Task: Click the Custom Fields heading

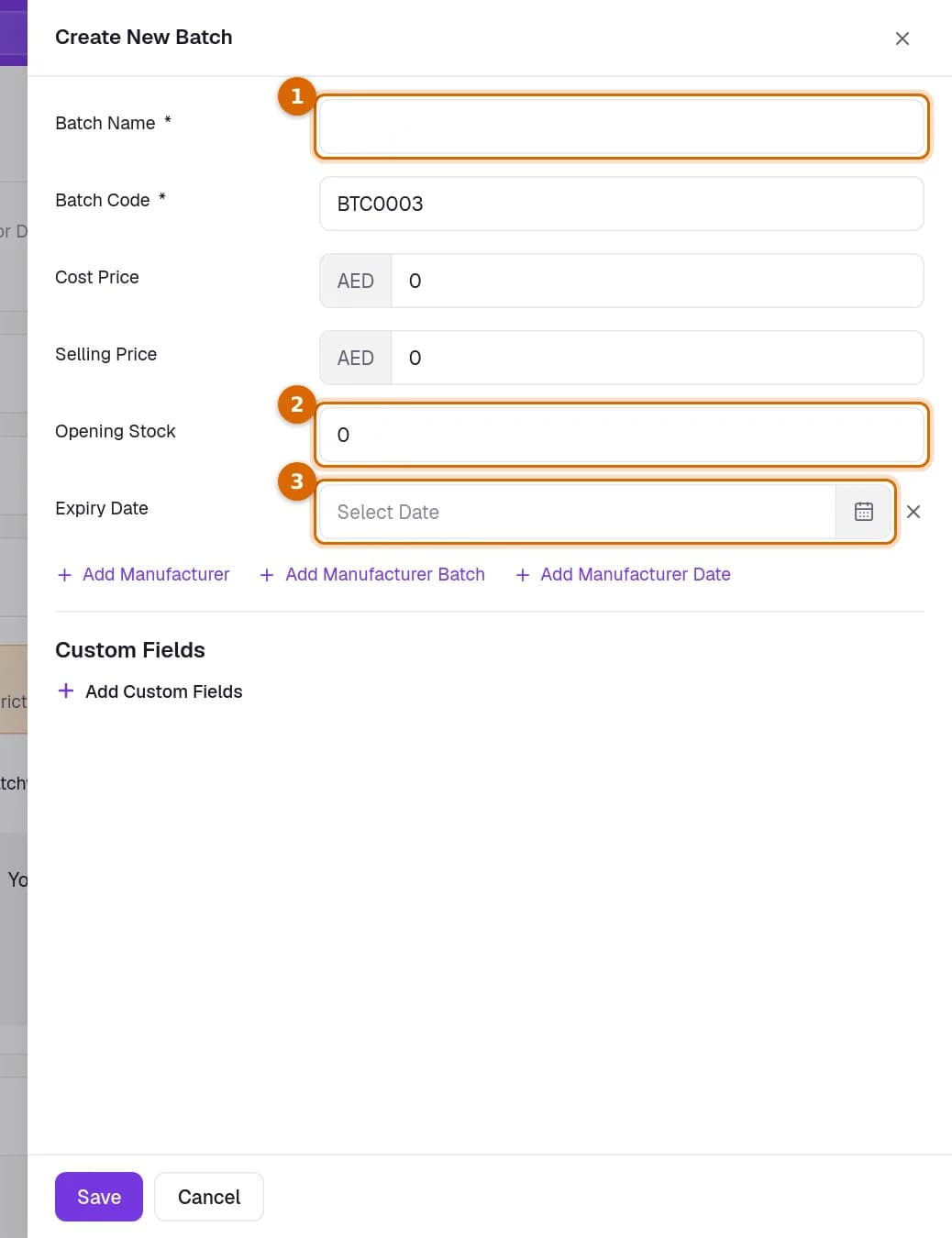Action: (130, 650)
